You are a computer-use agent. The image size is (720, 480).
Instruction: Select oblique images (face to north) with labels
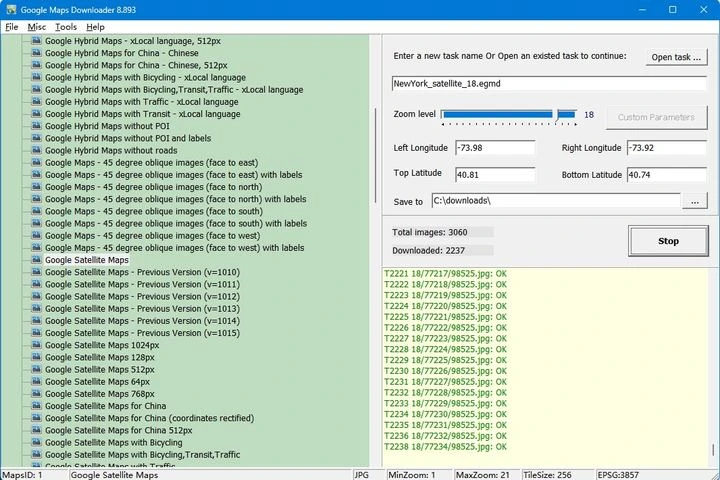click(x=175, y=199)
